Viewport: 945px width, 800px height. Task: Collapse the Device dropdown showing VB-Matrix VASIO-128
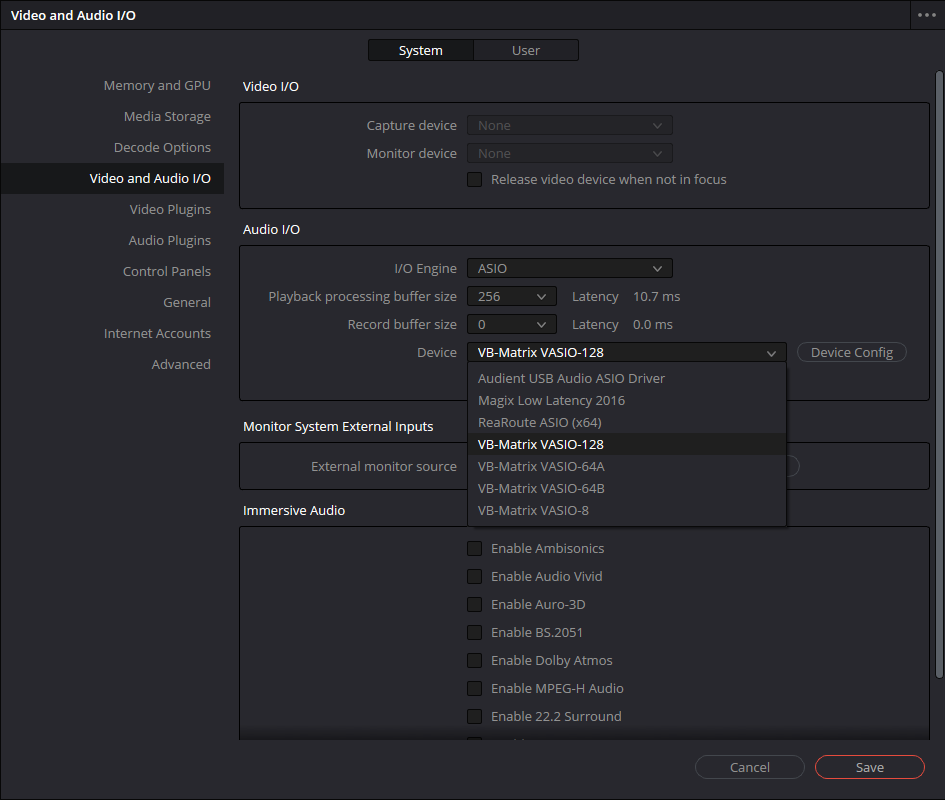627,353
